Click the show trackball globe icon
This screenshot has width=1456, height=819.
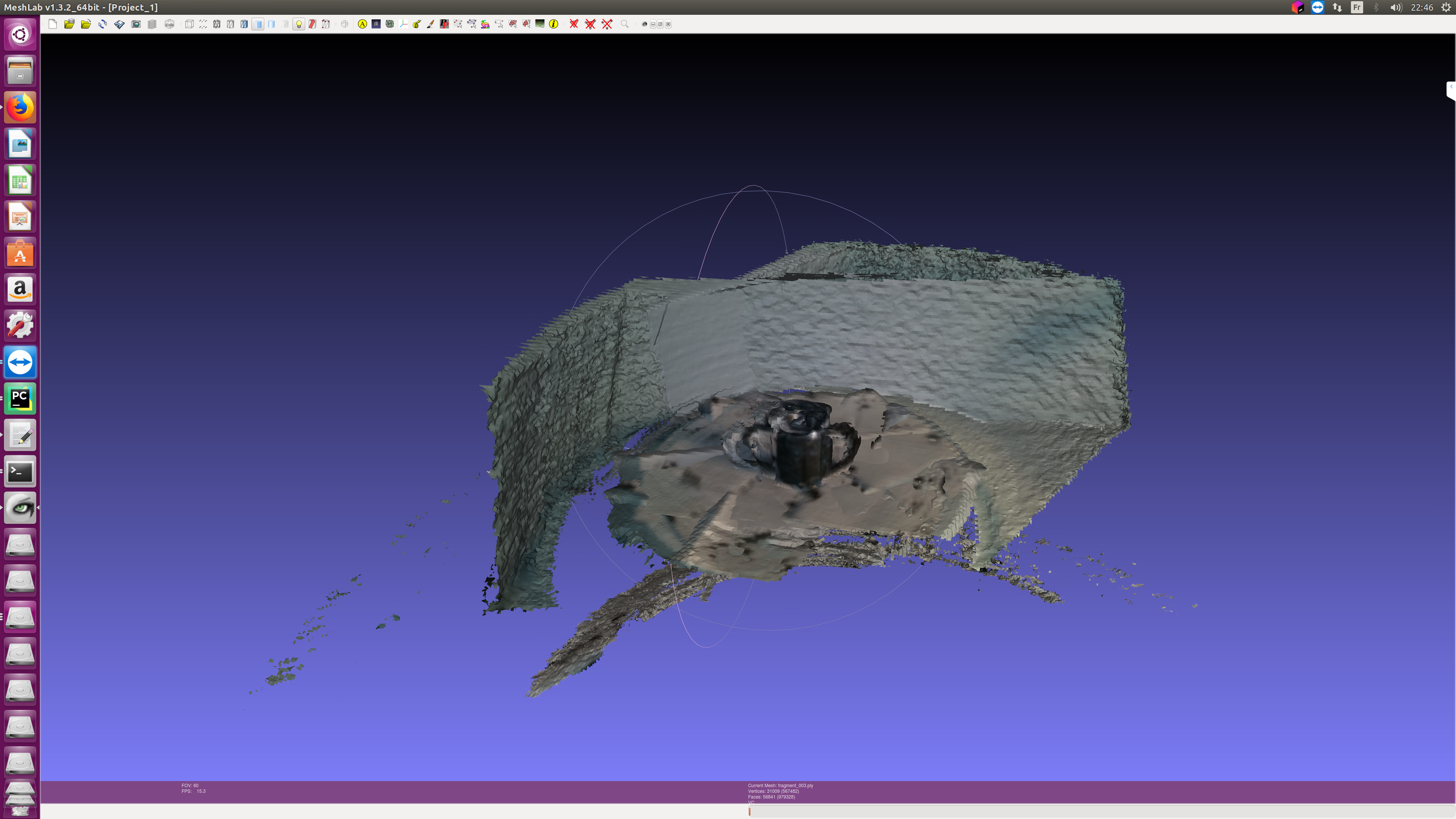click(x=345, y=24)
